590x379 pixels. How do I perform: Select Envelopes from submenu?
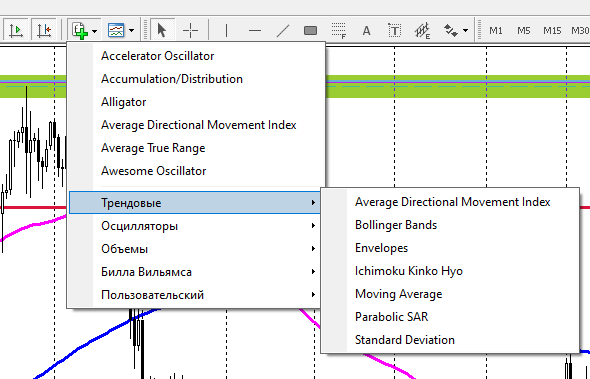[x=450, y=248]
